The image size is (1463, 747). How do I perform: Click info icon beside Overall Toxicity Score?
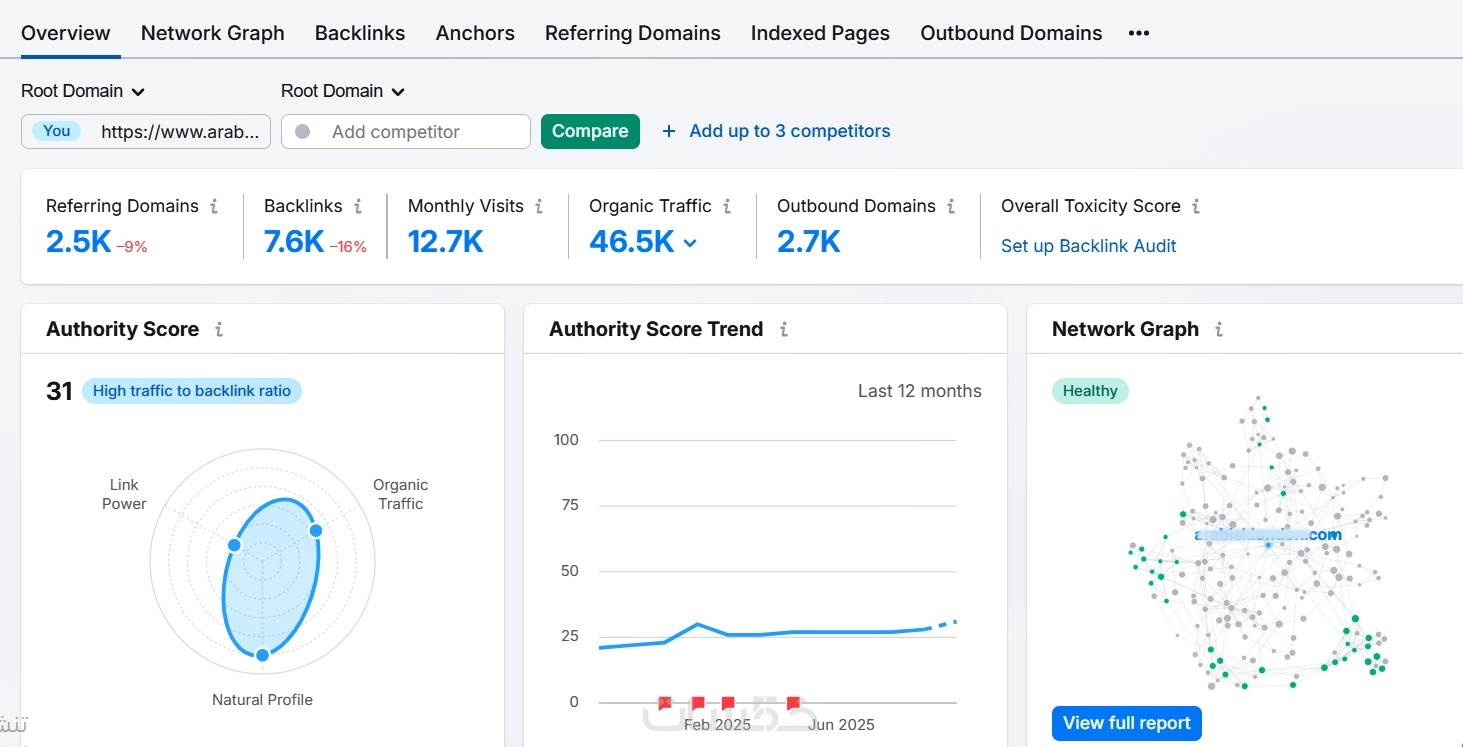click(x=1196, y=206)
